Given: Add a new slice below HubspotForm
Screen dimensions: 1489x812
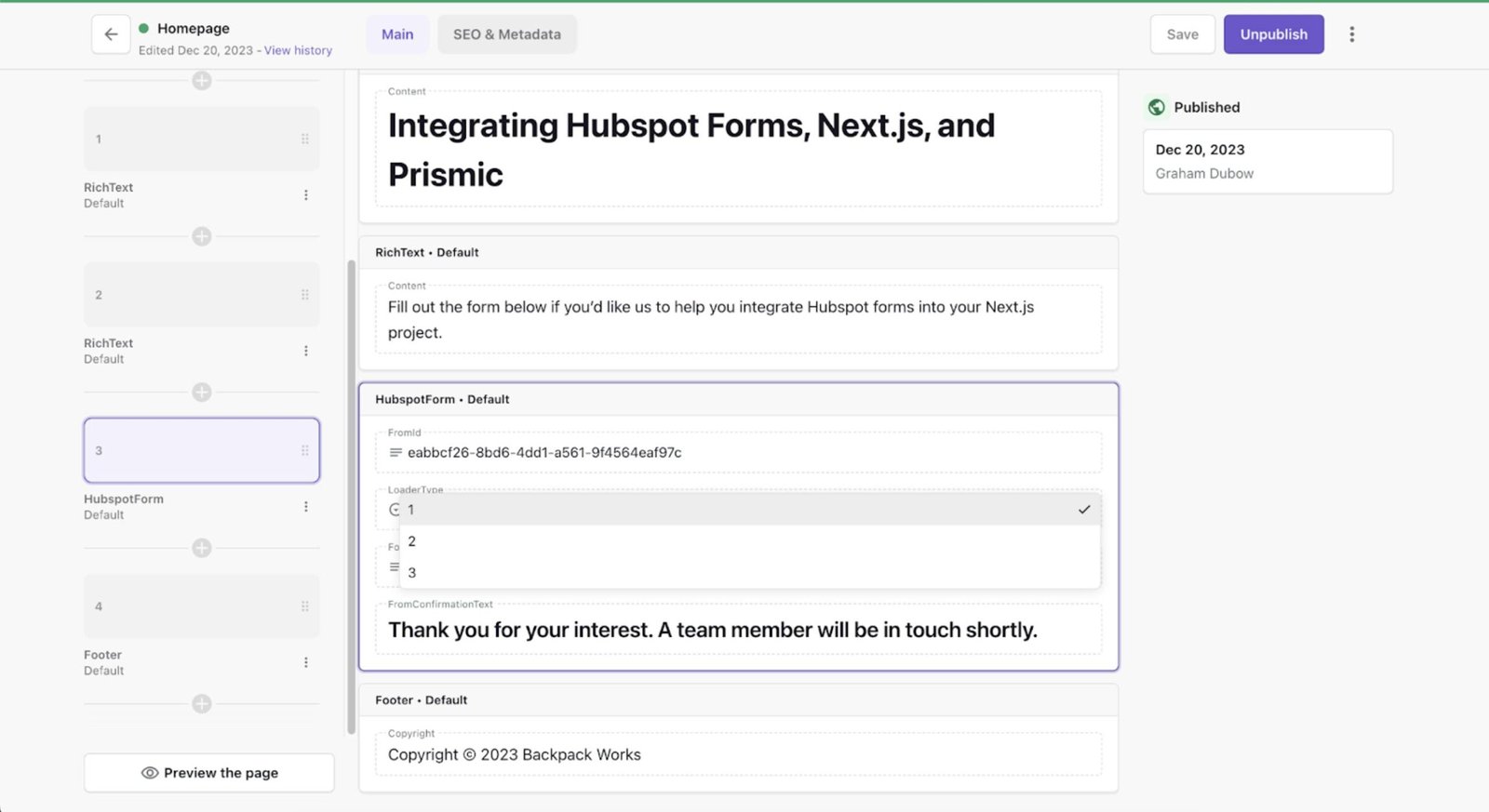Looking at the screenshot, I should [x=201, y=548].
